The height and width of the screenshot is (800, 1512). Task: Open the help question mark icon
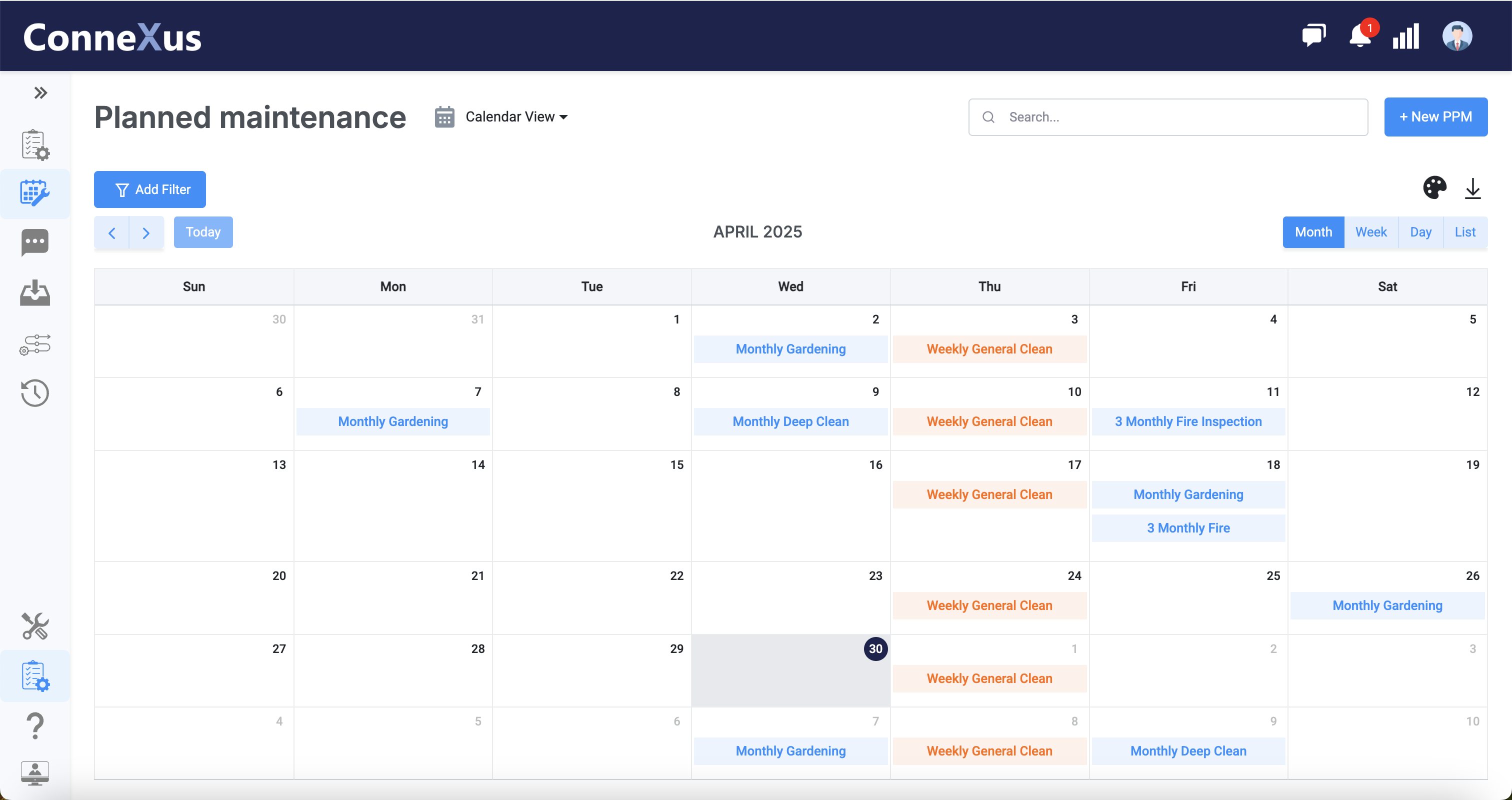pyautogui.click(x=35, y=725)
